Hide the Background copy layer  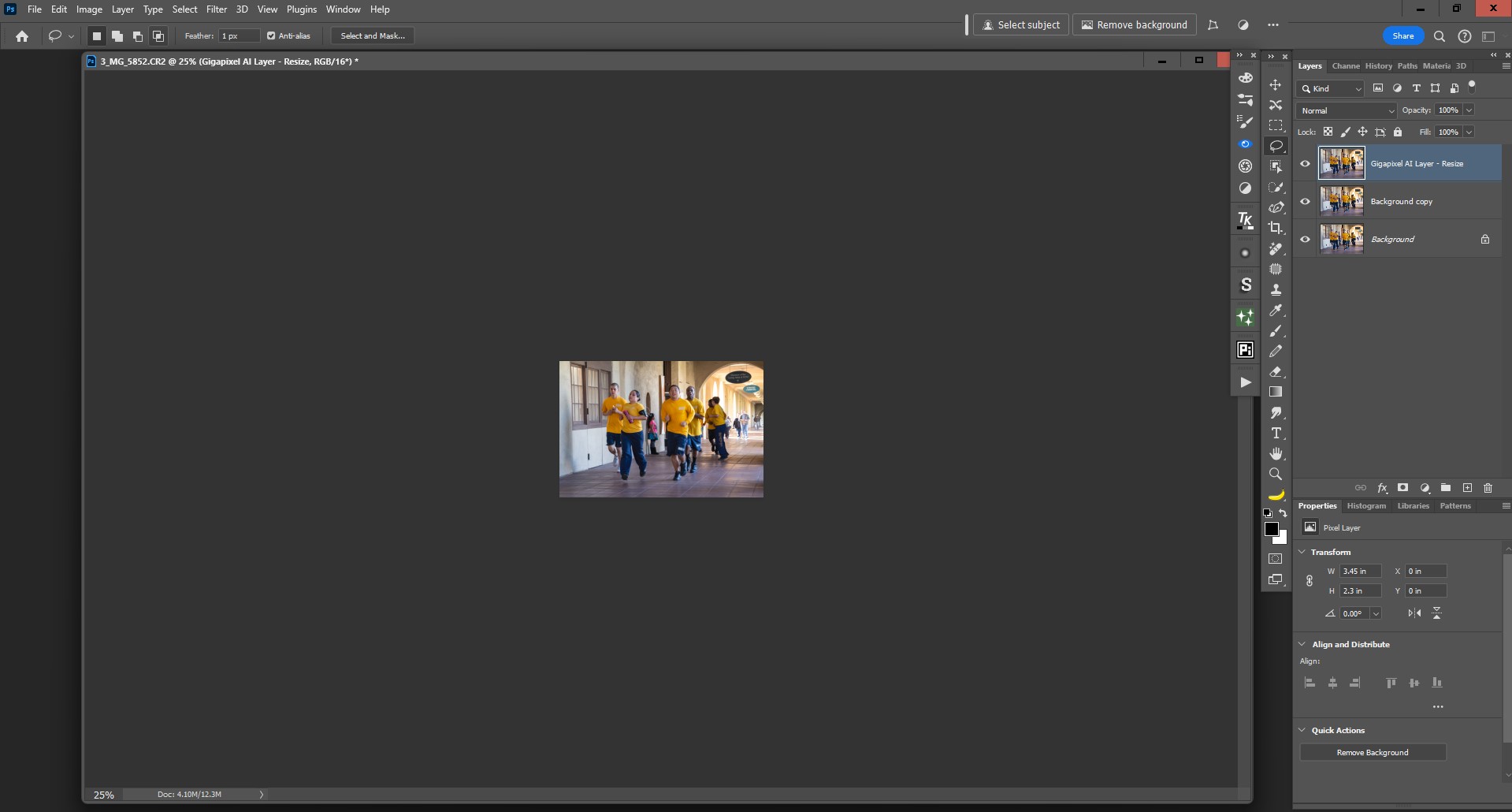[x=1305, y=202]
